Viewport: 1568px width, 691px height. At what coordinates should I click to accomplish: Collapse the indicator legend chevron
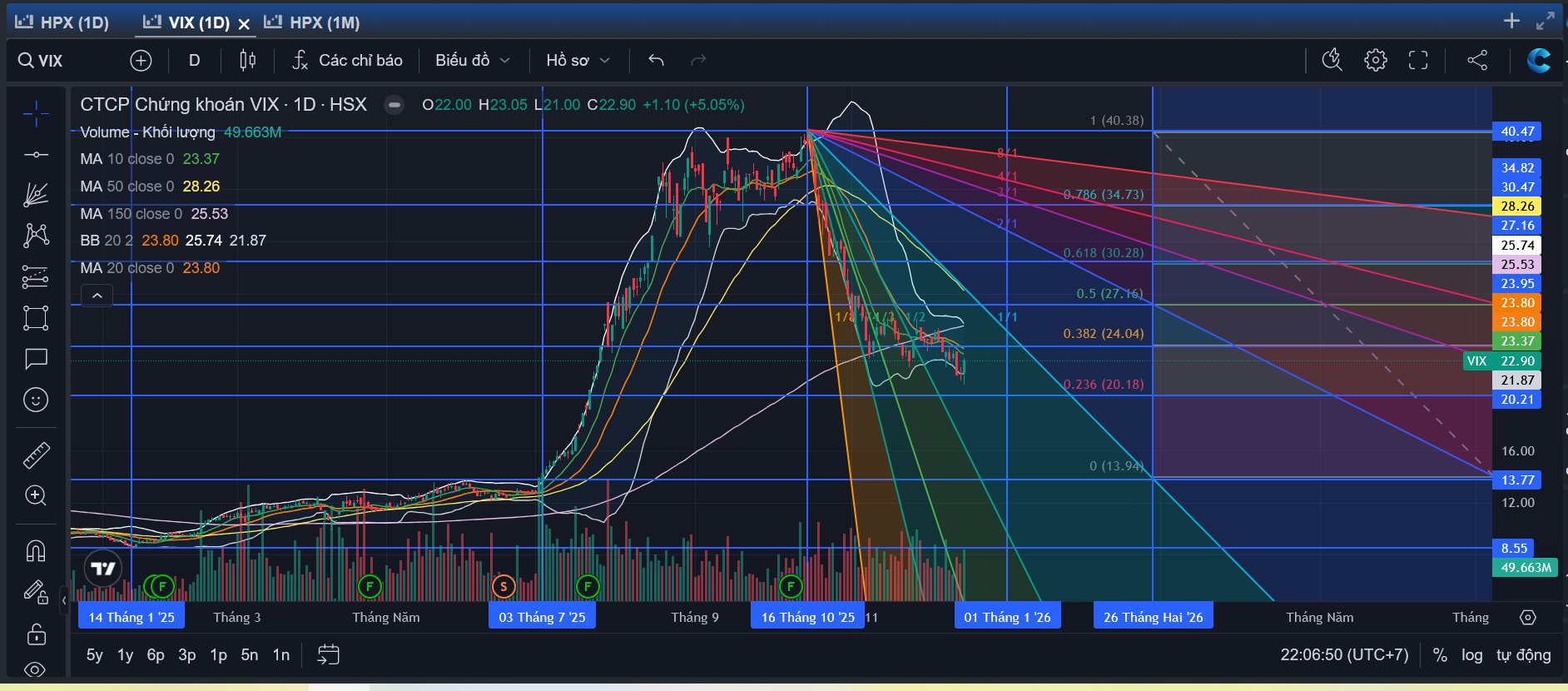pyautogui.click(x=97, y=296)
